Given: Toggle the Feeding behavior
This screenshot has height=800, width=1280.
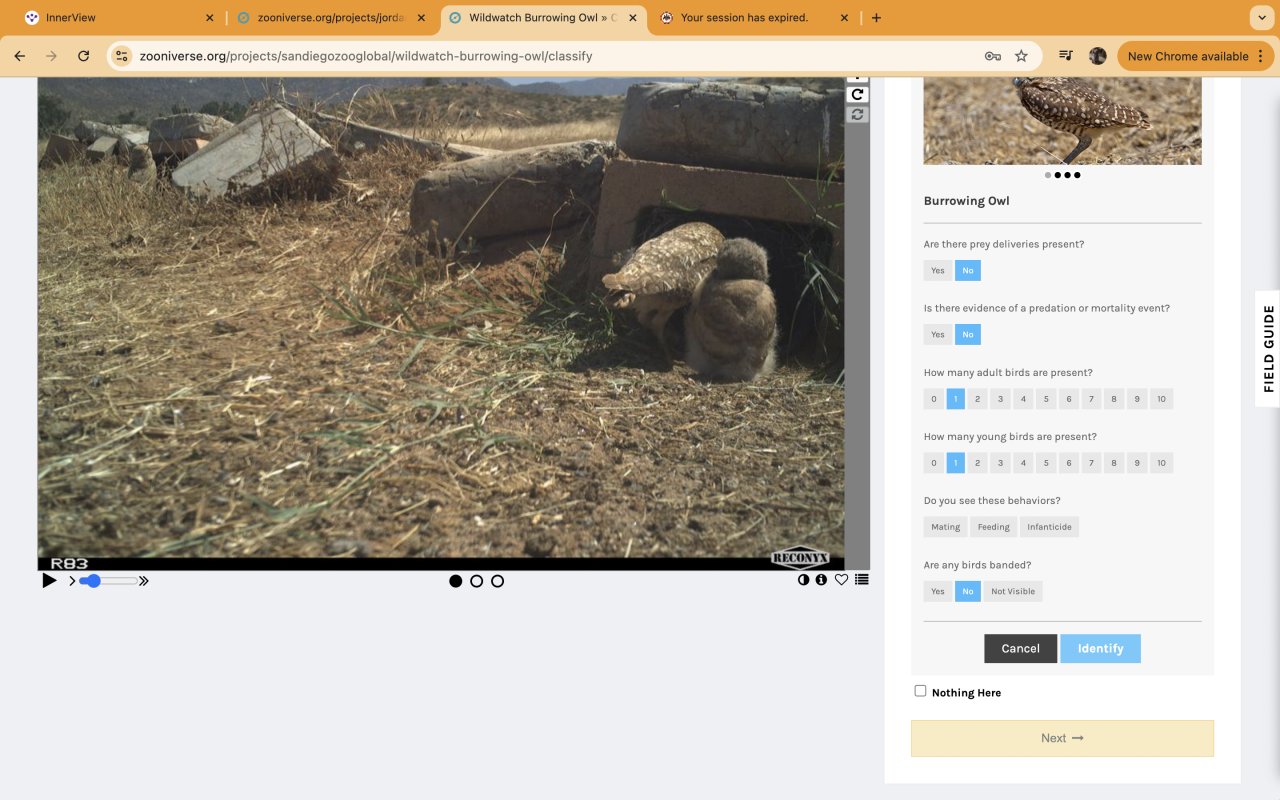Looking at the screenshot, I should 994,527.
